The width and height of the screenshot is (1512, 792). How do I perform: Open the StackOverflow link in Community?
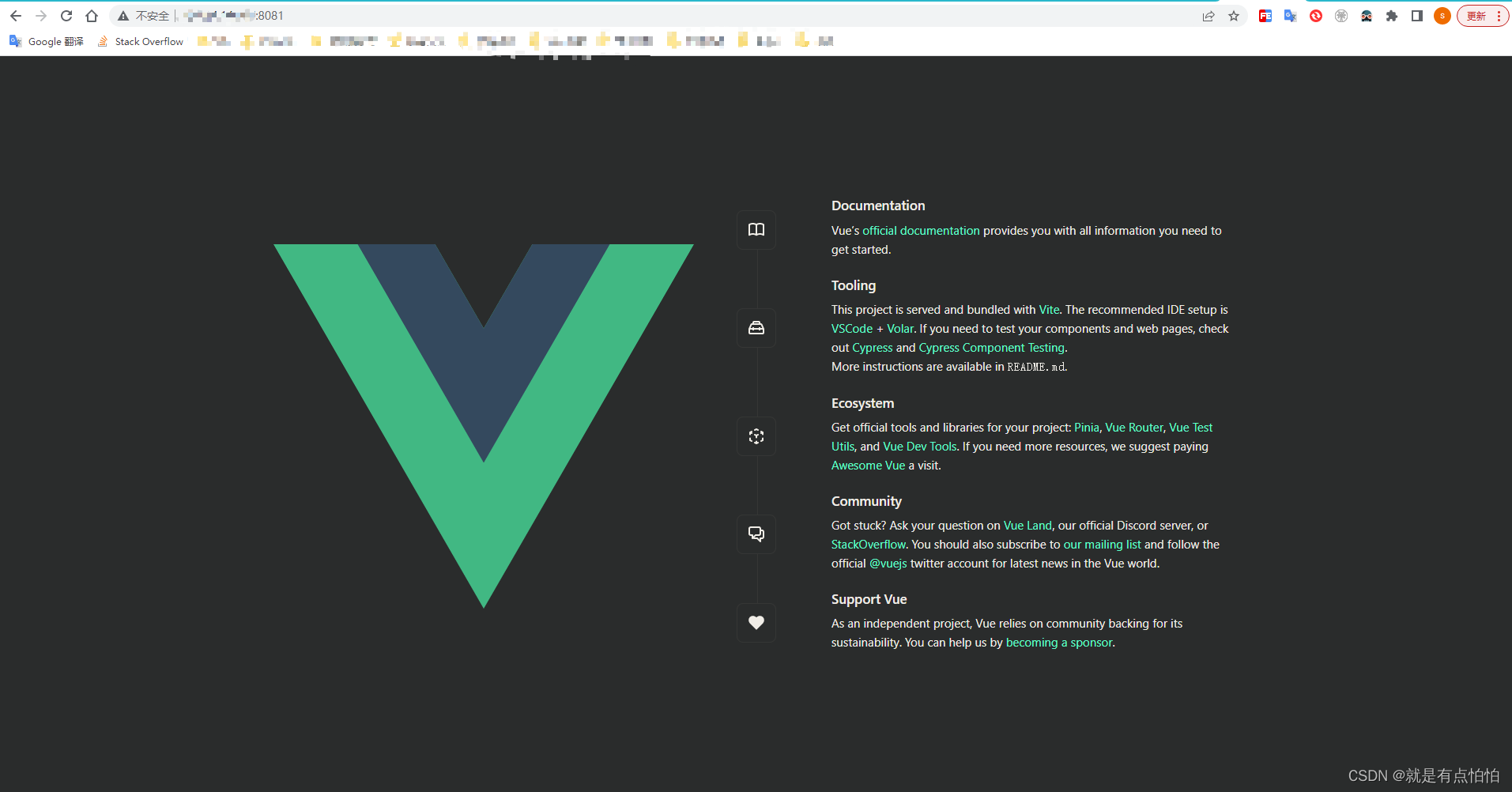(869, 545)
